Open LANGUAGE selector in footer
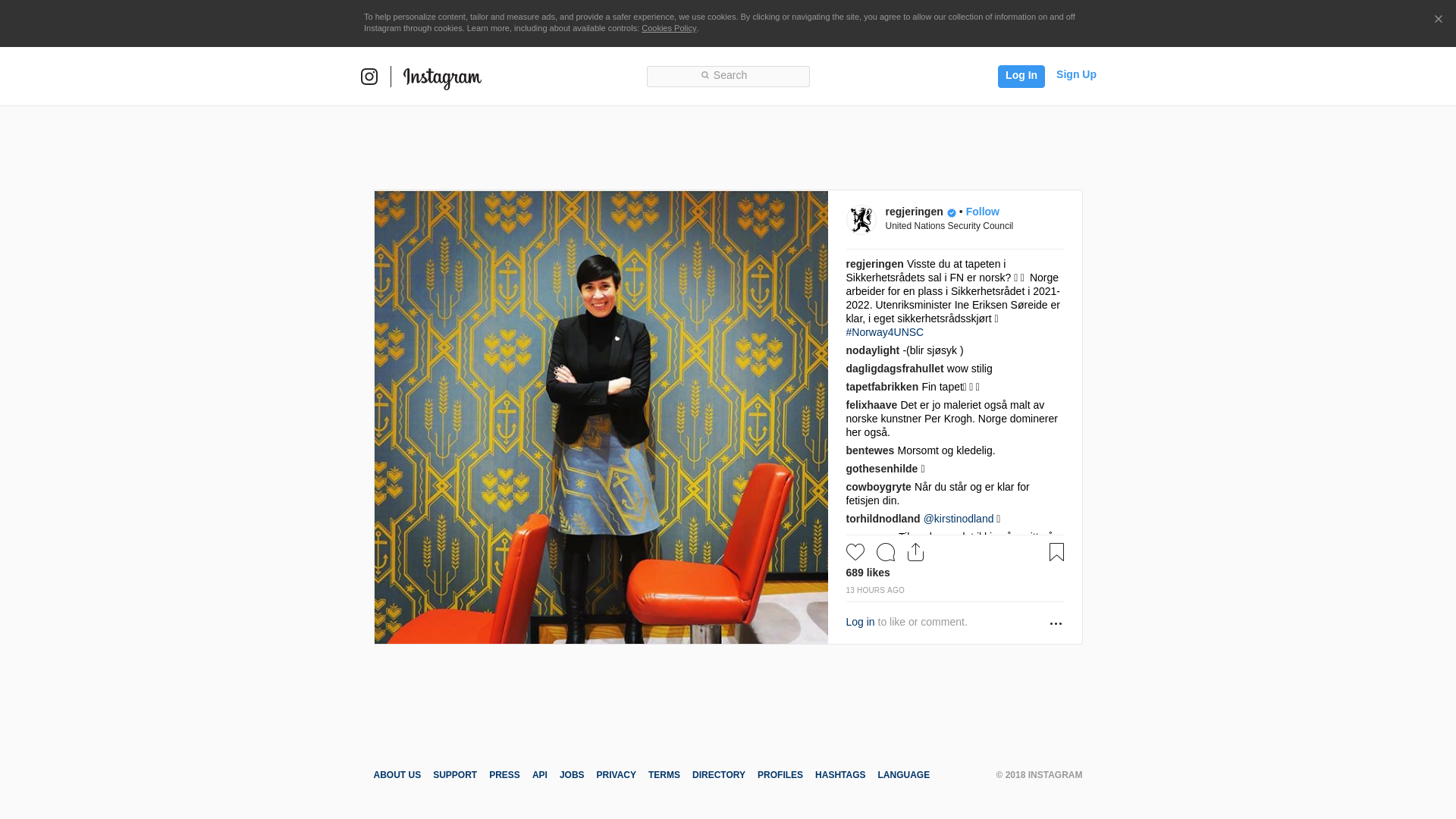This screenshot has width=1456, height=819. (x=903, y=775)
